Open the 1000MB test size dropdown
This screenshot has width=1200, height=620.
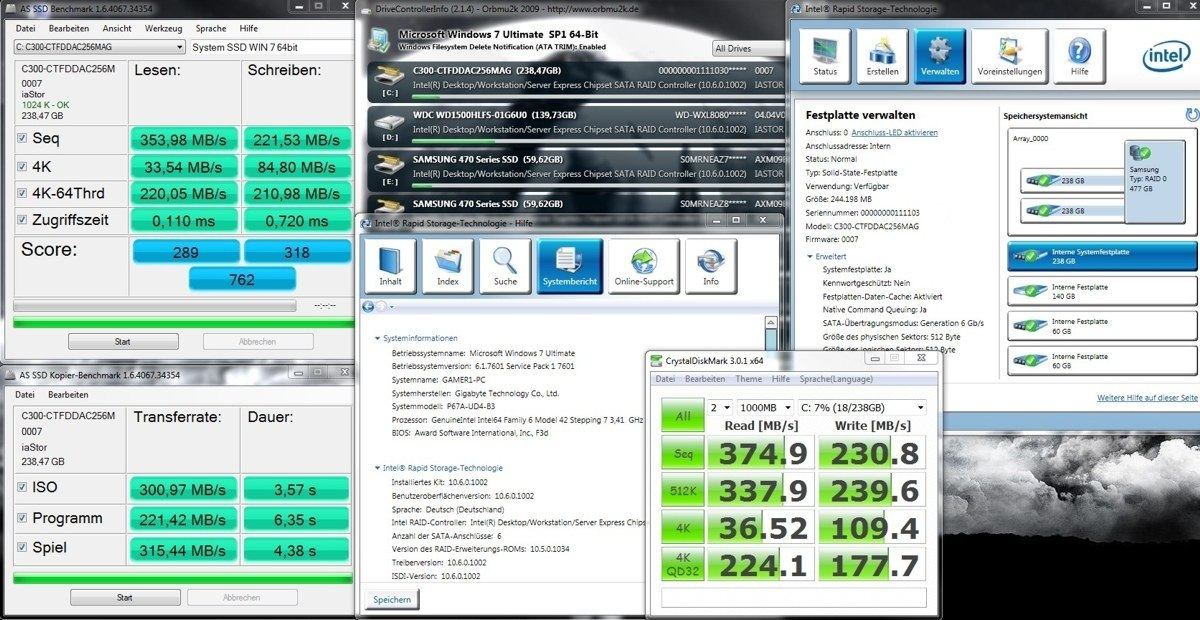765,407
